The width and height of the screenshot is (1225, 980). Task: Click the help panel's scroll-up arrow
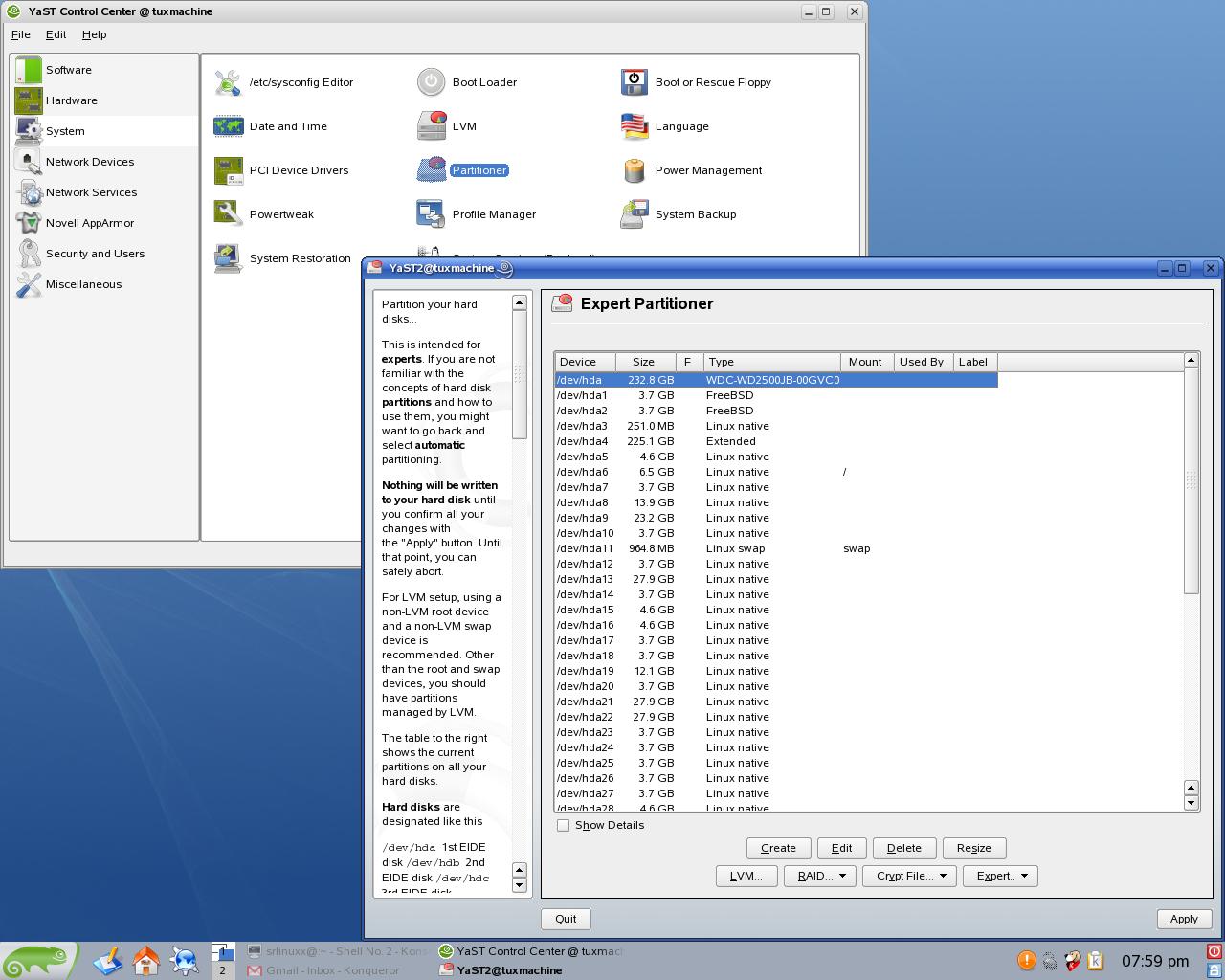click(520, 302)
